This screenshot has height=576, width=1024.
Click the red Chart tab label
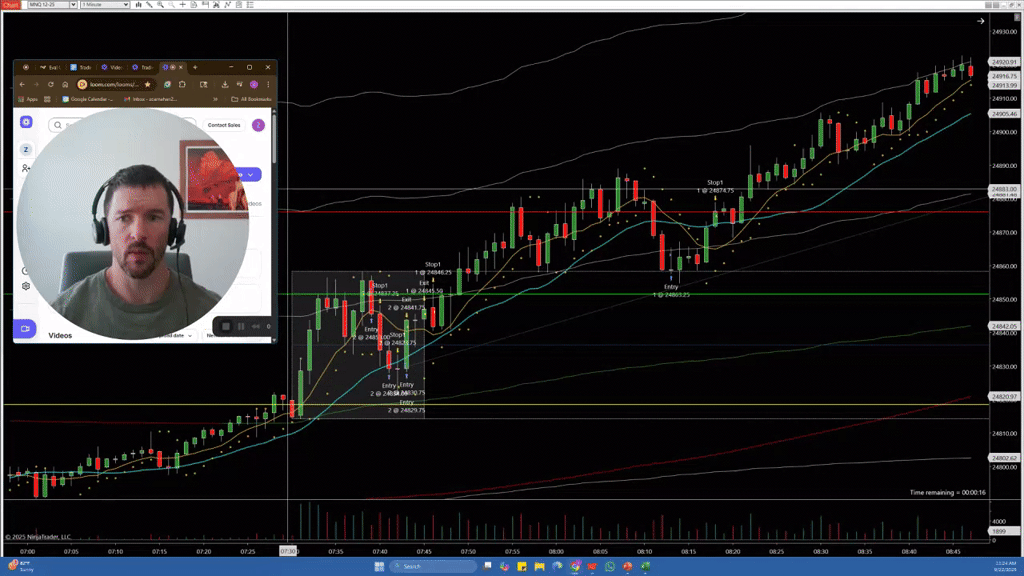point(11,5)
